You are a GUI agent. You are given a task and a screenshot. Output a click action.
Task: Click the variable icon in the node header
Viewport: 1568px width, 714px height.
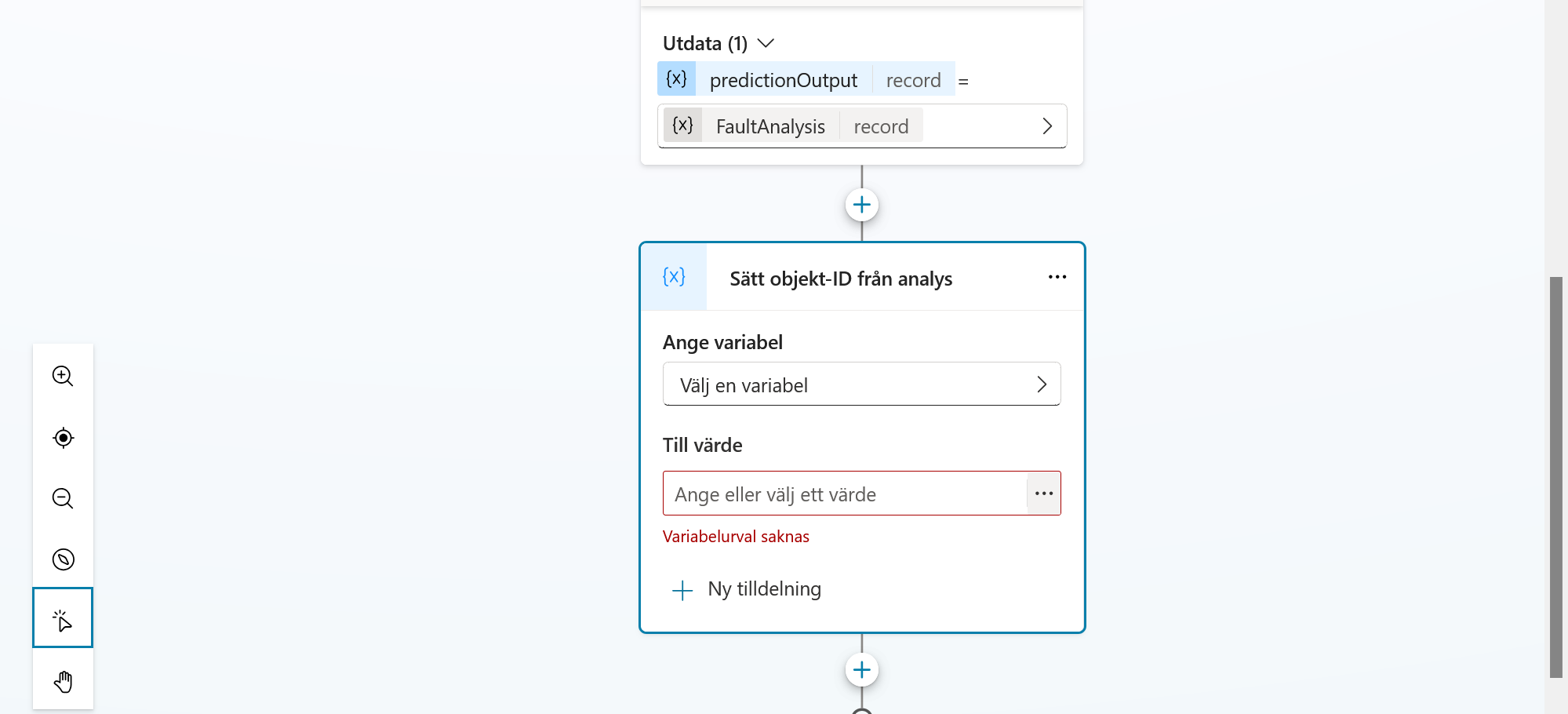(x=674, y=277)
